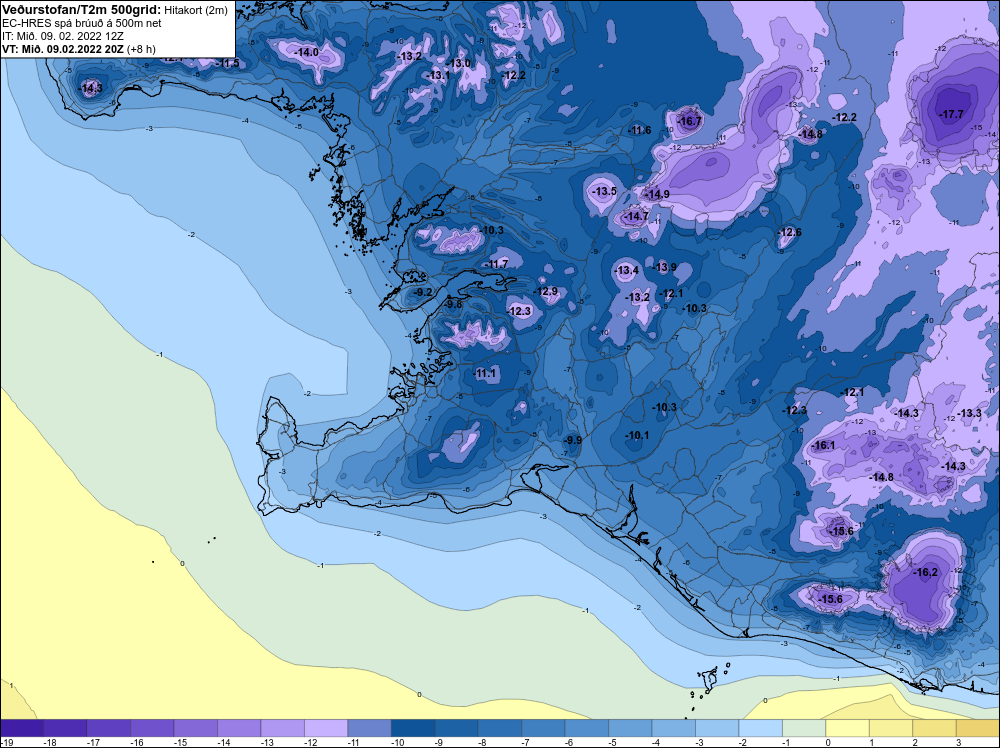
Task: Click the -16.2 temperature label
Action: tap(926, 573)
